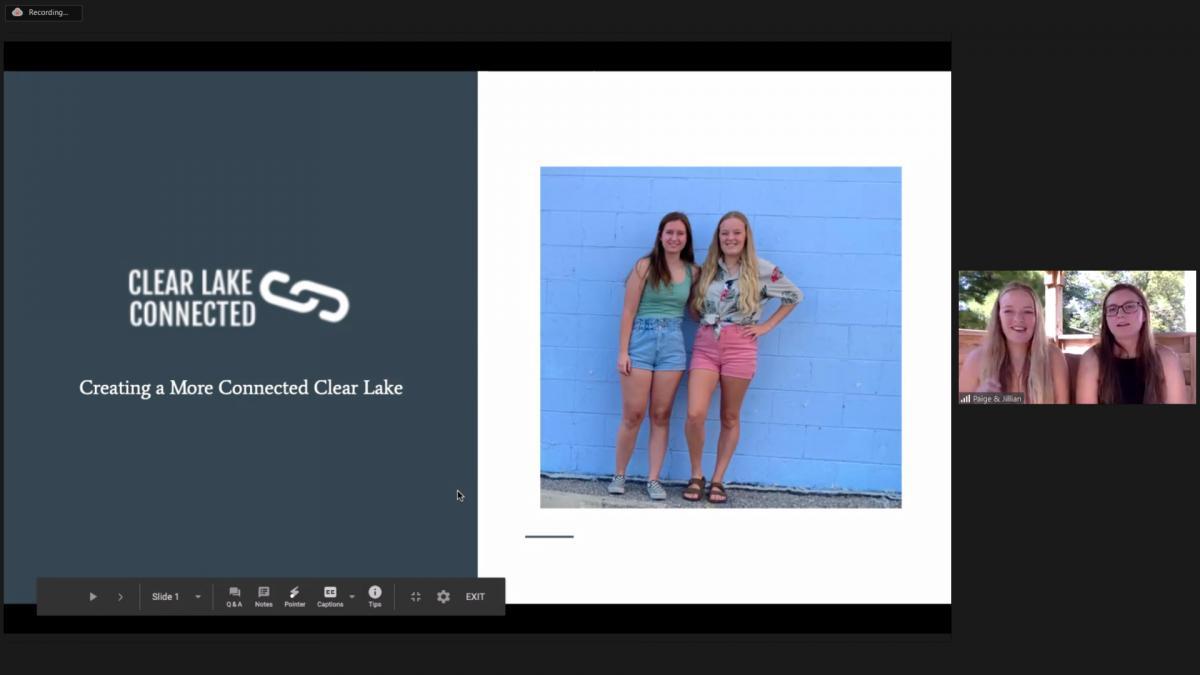
Task: Open the settings gear menu
Action: click(x=443, y=597)
